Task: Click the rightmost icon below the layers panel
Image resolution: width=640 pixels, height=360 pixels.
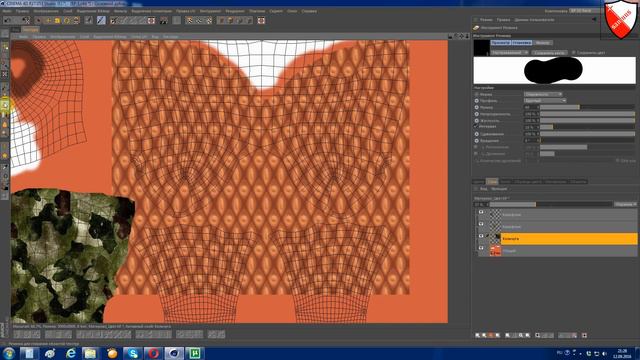Action: [584, 335]
